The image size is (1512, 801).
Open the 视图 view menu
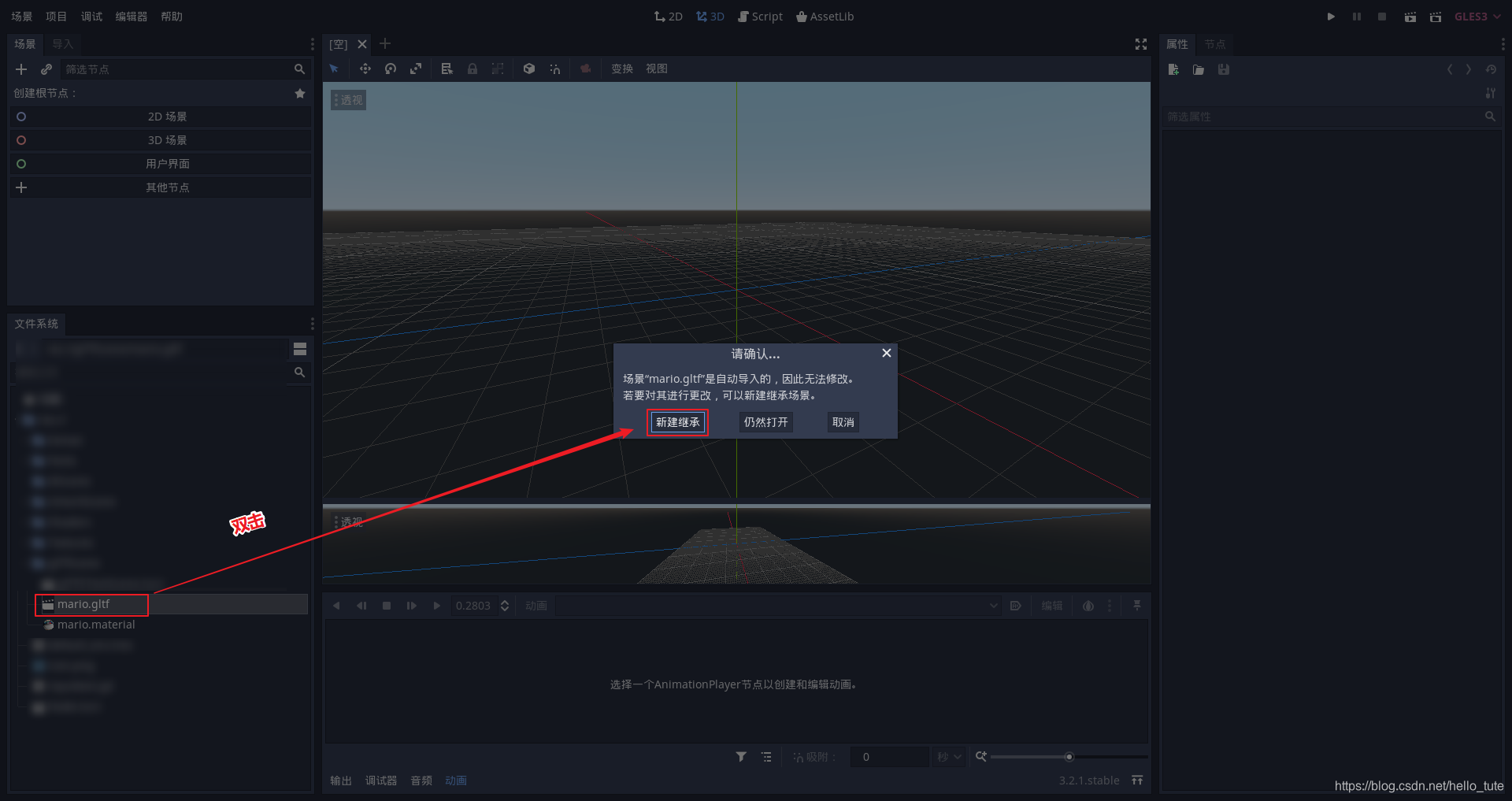[x=657, y=69]
